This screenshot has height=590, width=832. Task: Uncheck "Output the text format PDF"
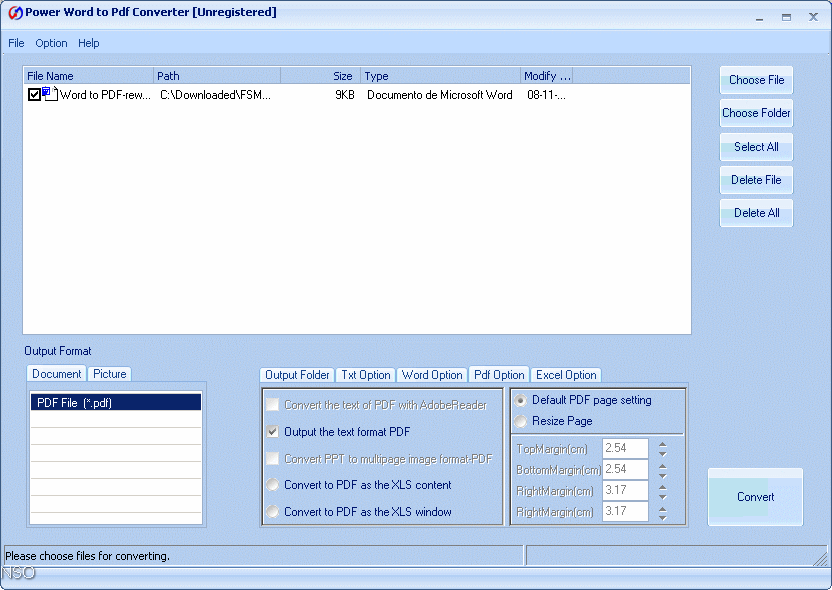273,432
